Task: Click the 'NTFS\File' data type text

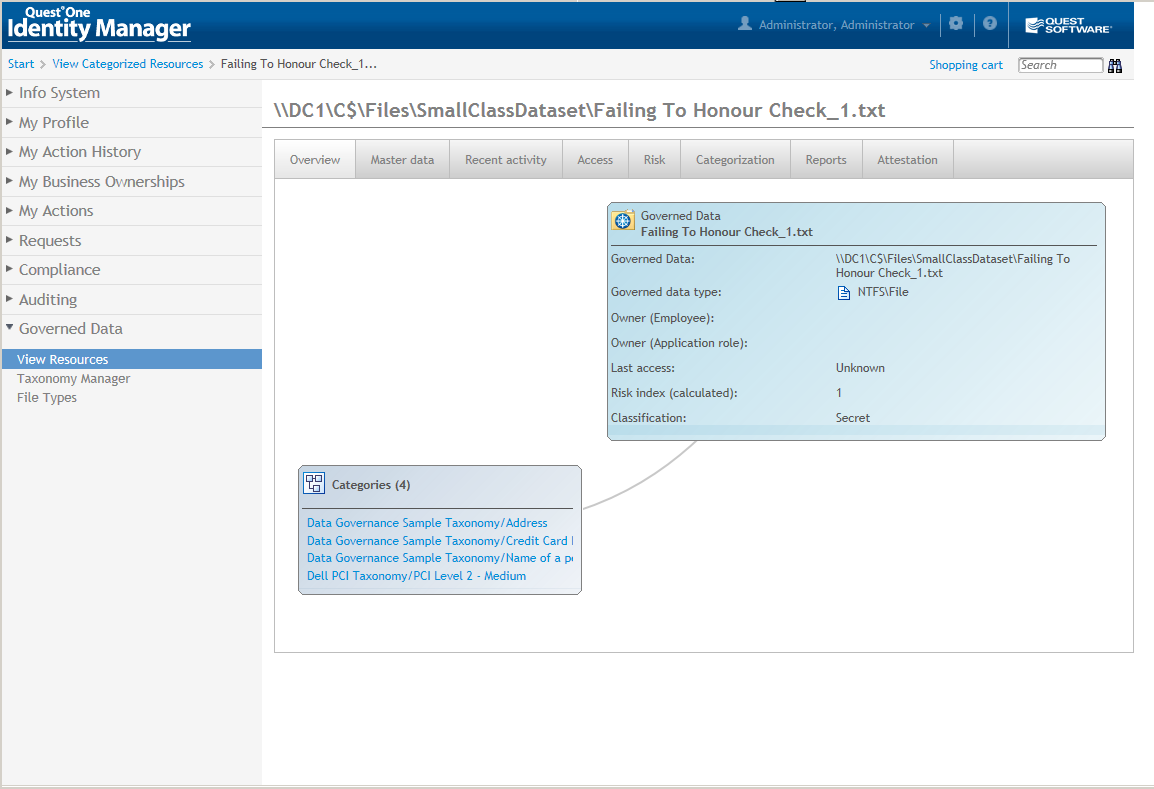Action: (x=882, y=291)
